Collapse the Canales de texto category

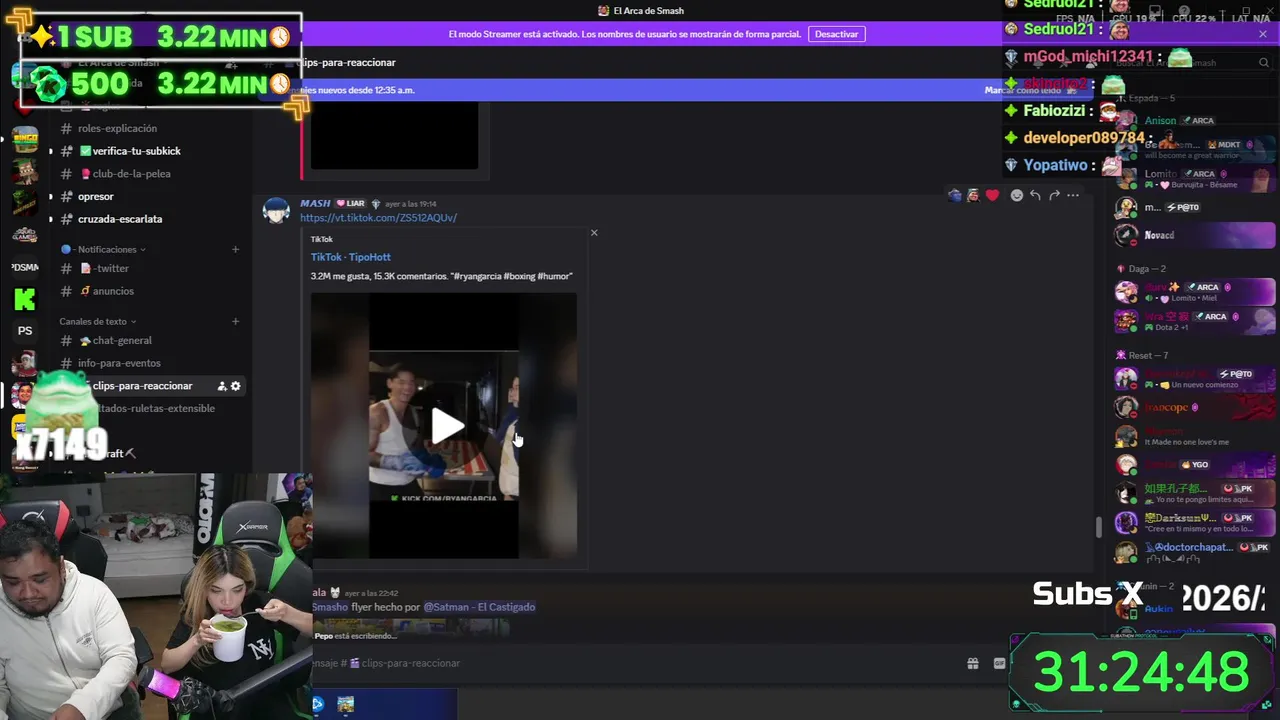[x=98, y=321]
